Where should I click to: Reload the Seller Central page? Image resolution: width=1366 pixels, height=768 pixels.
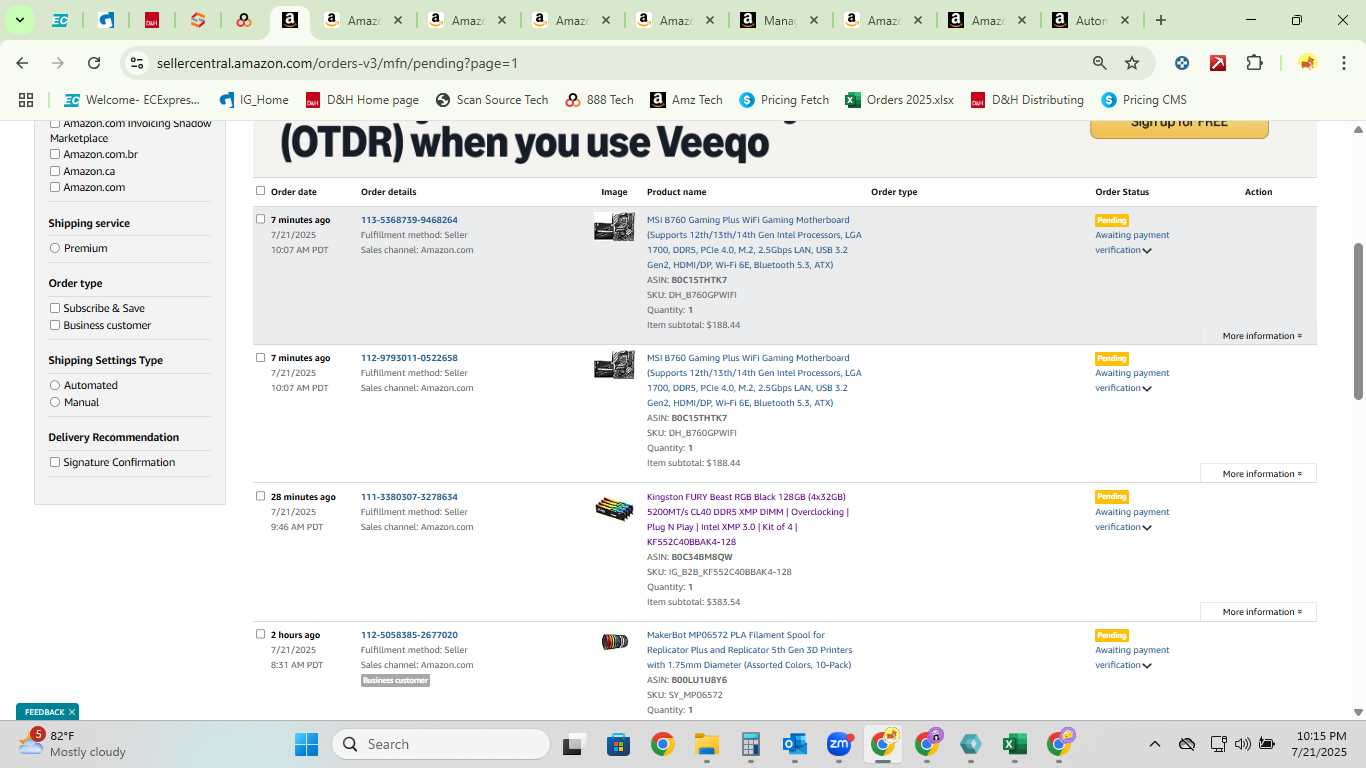coord(94,63)
